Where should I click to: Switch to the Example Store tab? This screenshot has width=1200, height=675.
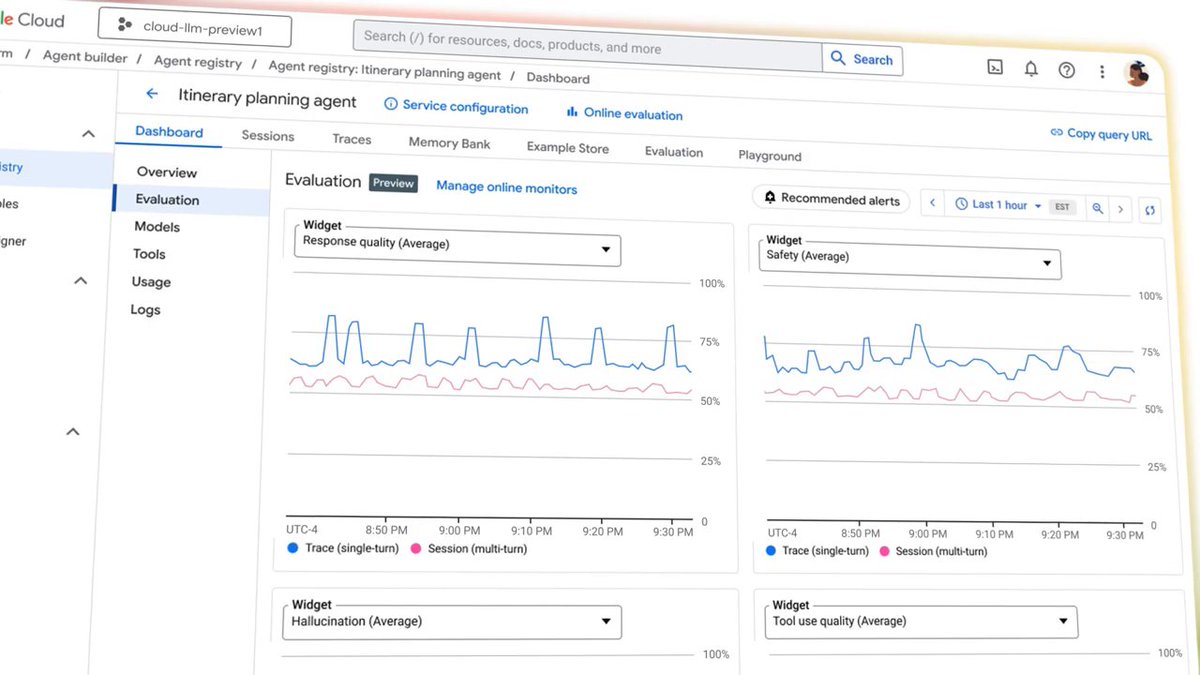[567, 148]
